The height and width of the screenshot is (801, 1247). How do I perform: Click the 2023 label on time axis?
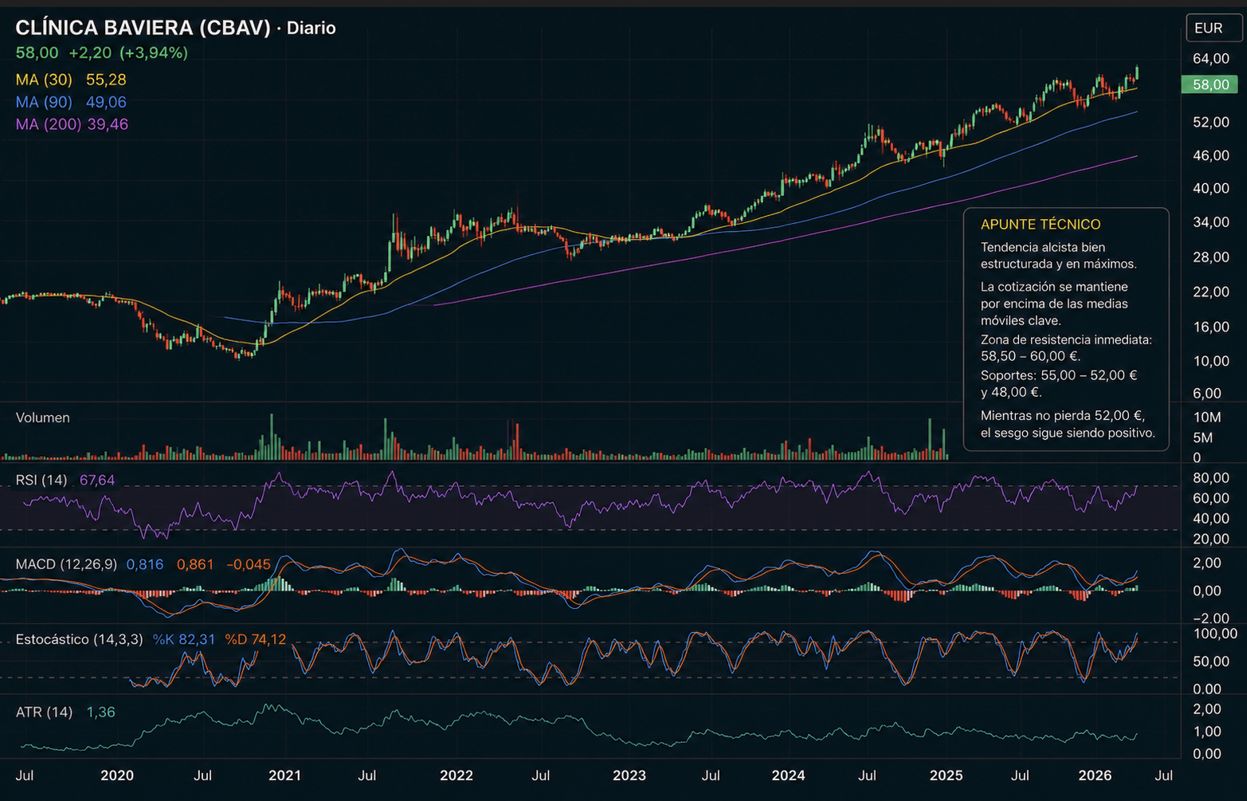click(x=629, y=775)
